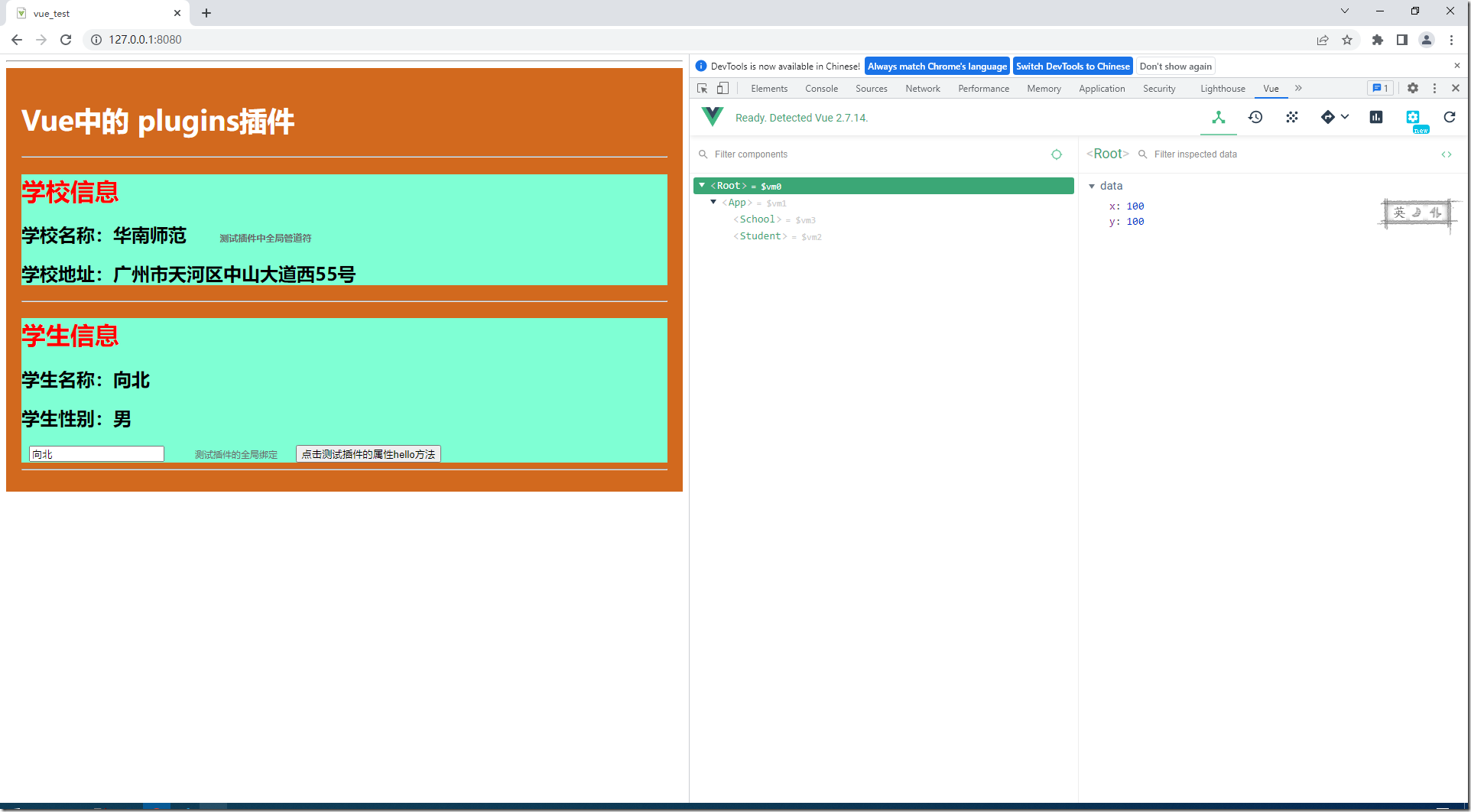The width and height of the screenshot is (1471, 812).
Task: Select the App component in tree
Action: coord(737,203)
